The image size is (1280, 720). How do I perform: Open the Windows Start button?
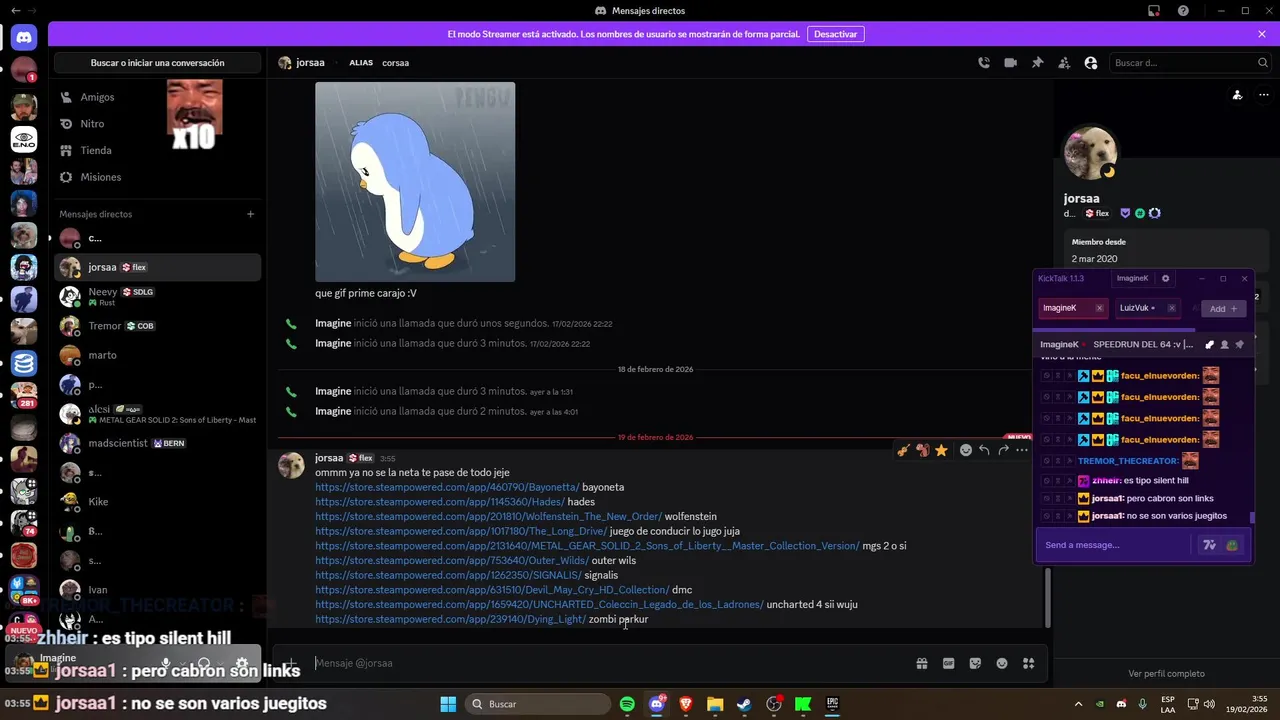[448, 704]
